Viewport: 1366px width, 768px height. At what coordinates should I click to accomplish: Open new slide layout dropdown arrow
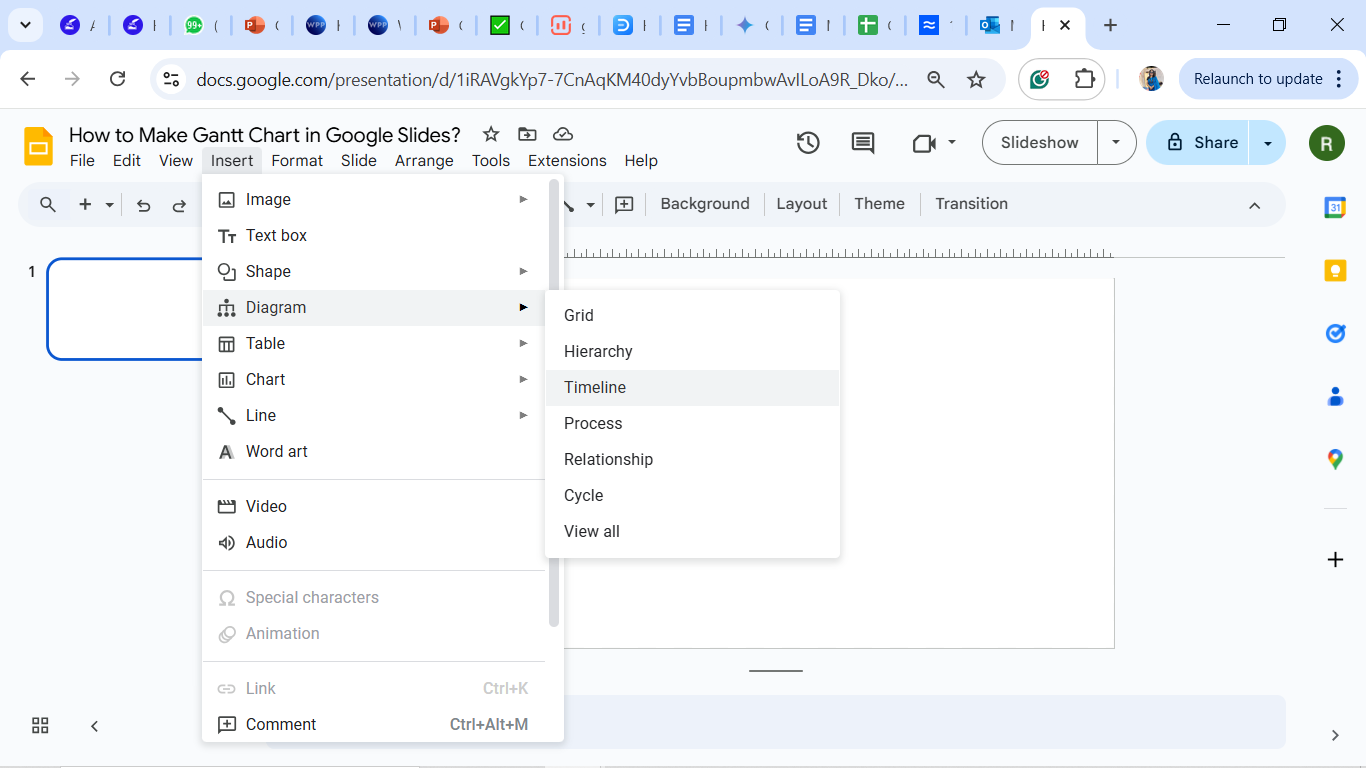pos(109,205)
